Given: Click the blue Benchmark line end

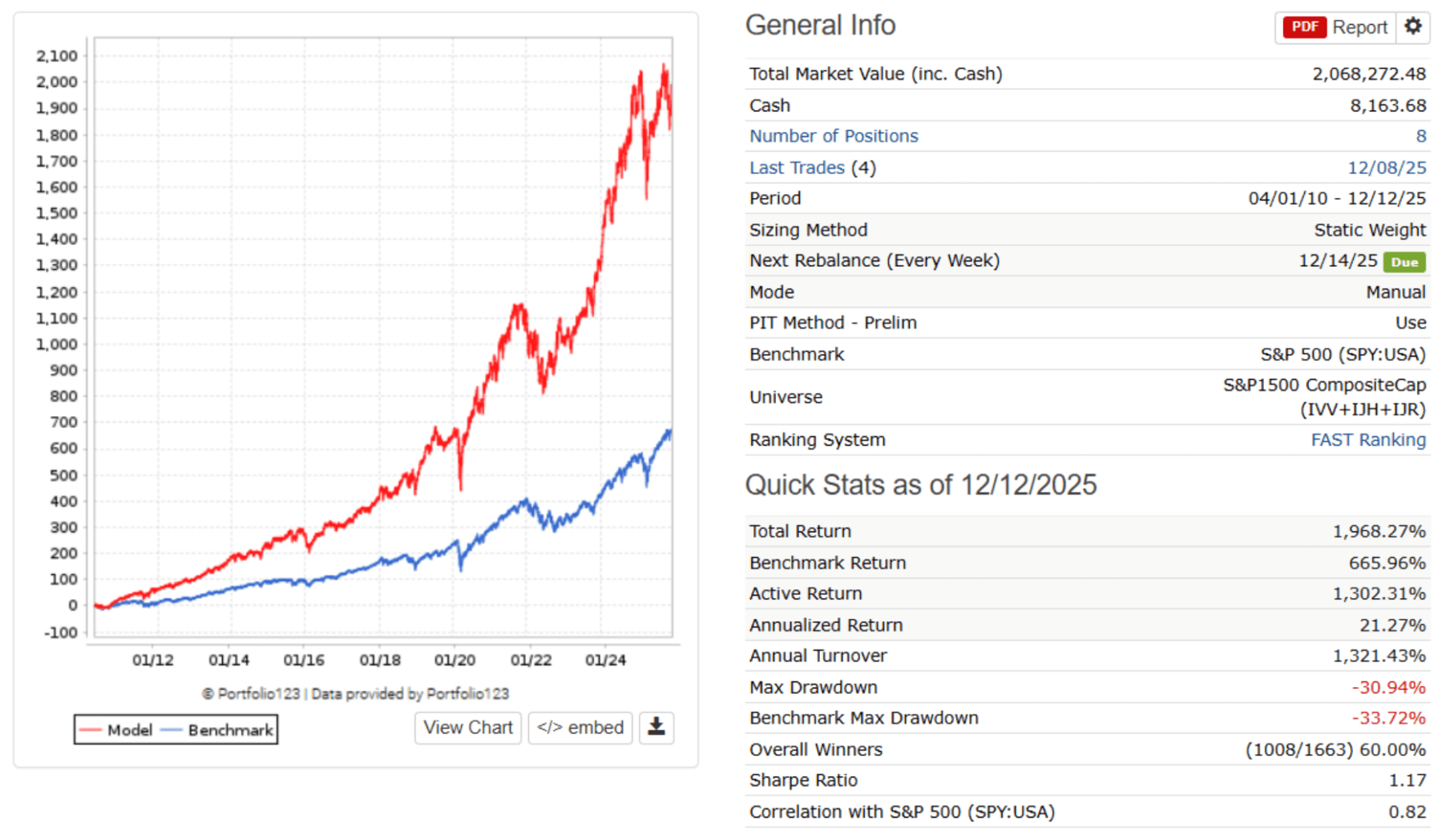Looking at the screenshot, I should 669,433.
